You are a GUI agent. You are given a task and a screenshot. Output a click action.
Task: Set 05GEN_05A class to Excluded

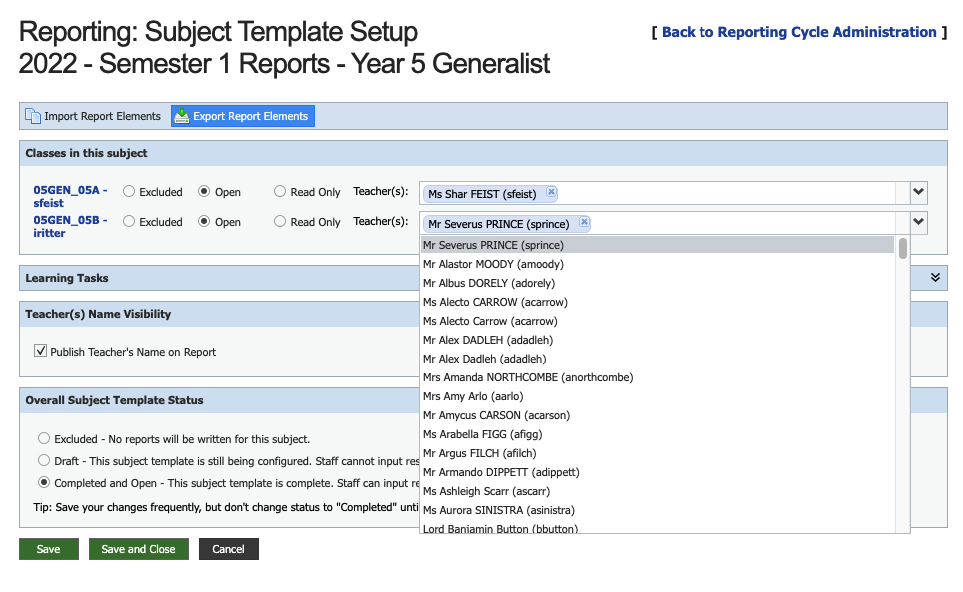point(129,192)
